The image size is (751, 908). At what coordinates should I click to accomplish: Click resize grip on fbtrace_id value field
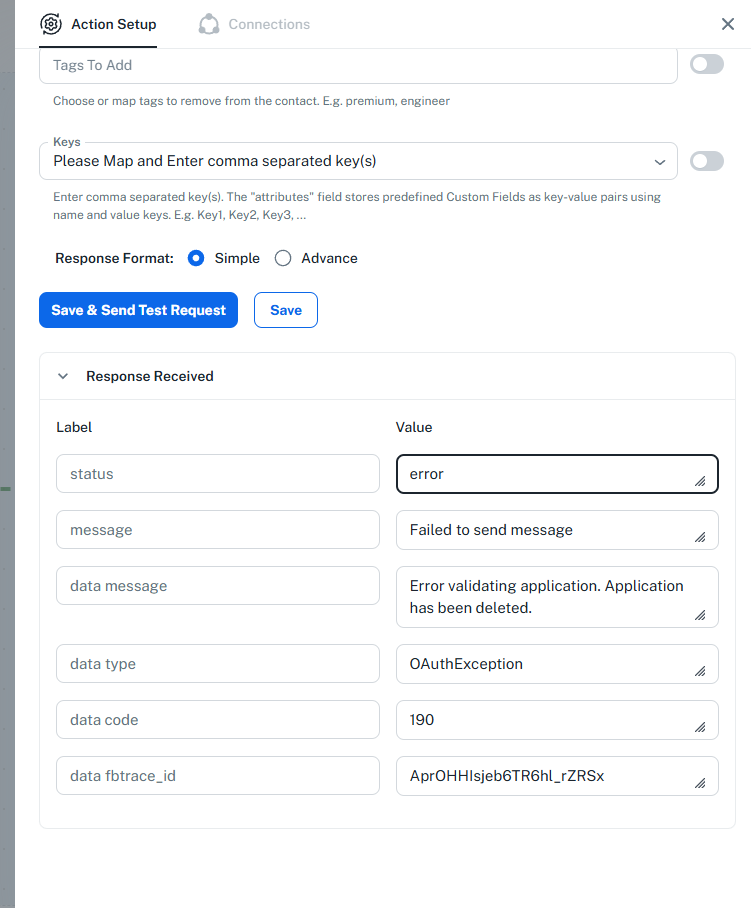pyautogui.click(x=700, y=783)
